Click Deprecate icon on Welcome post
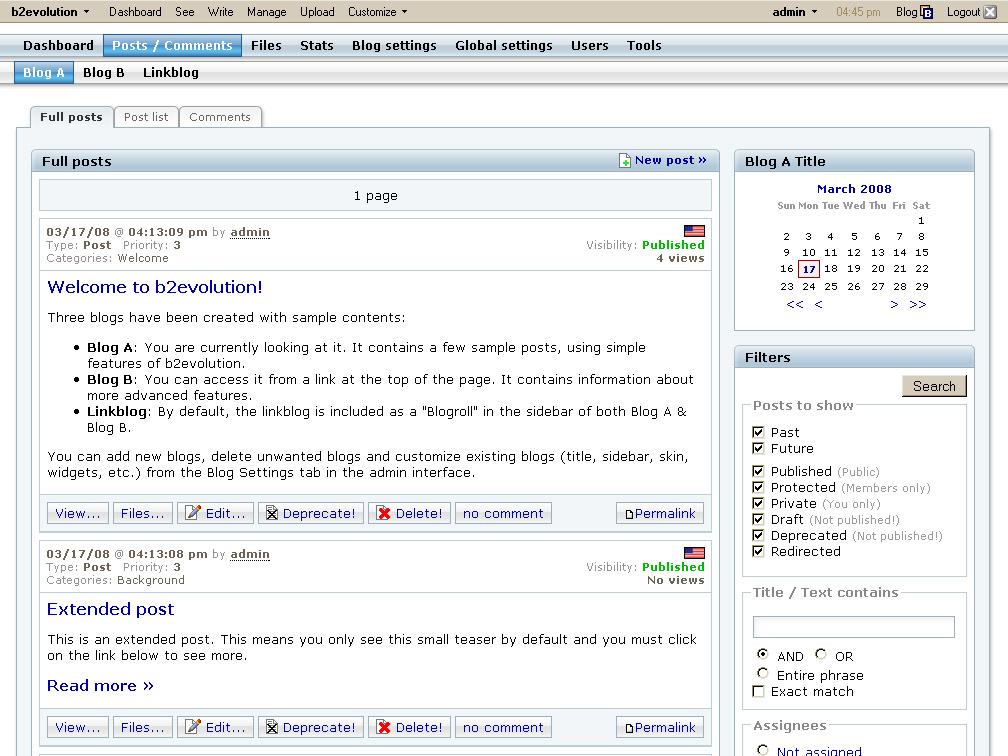The image size is (1008, 756). pos(271,514)
